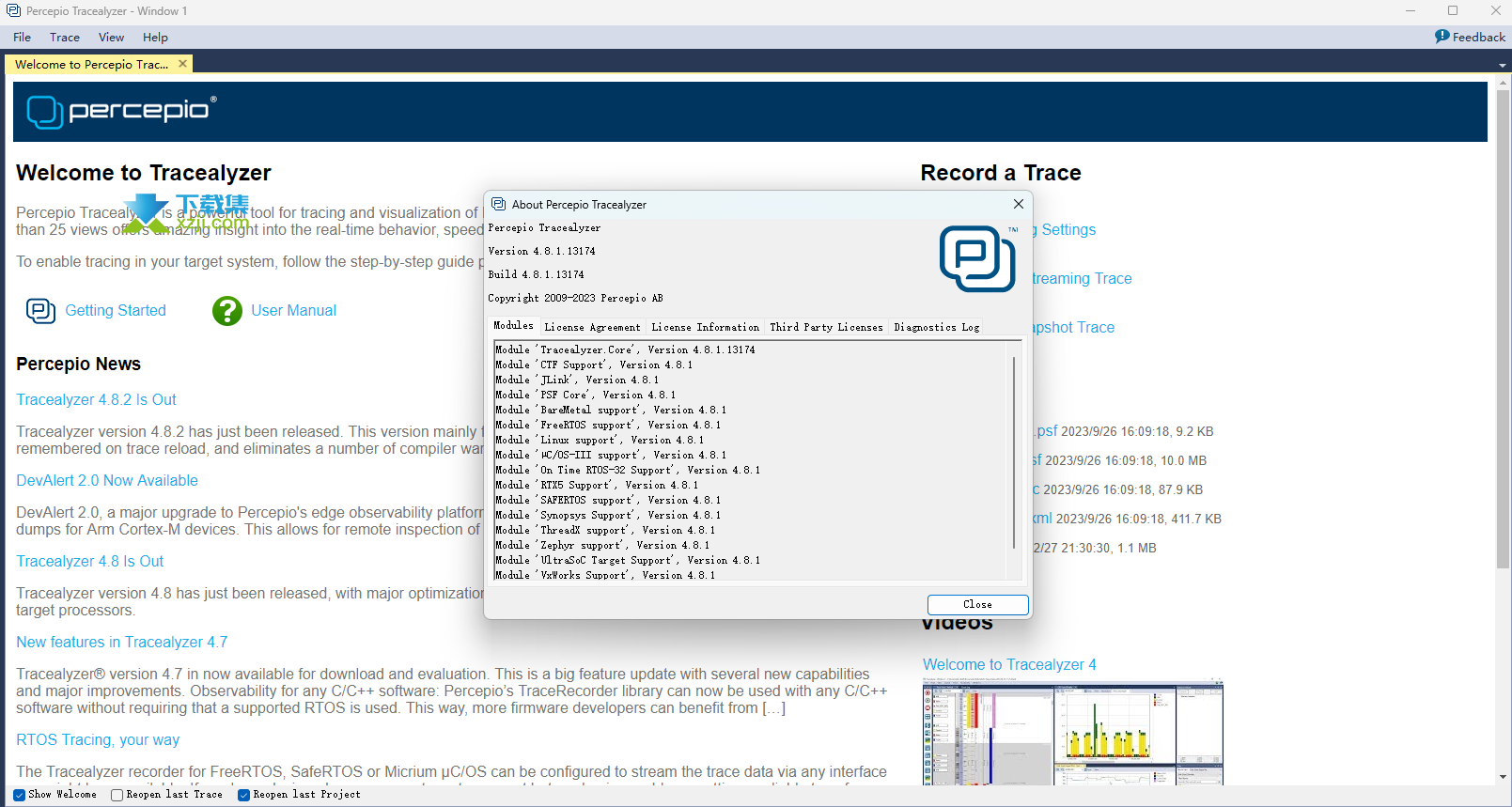Image resolution: width=1512 pixels, height=807 pixels.
Task: Open the Help menu
Action: (155, 38)
